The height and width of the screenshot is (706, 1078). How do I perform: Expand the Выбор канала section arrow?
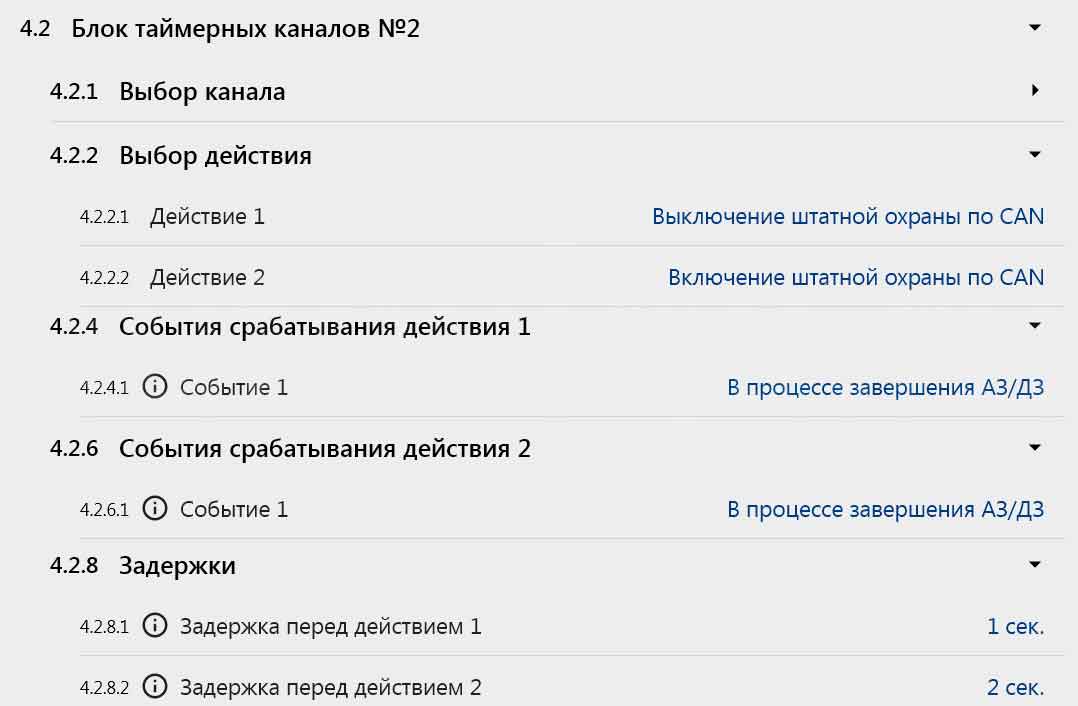(1035, 91)
